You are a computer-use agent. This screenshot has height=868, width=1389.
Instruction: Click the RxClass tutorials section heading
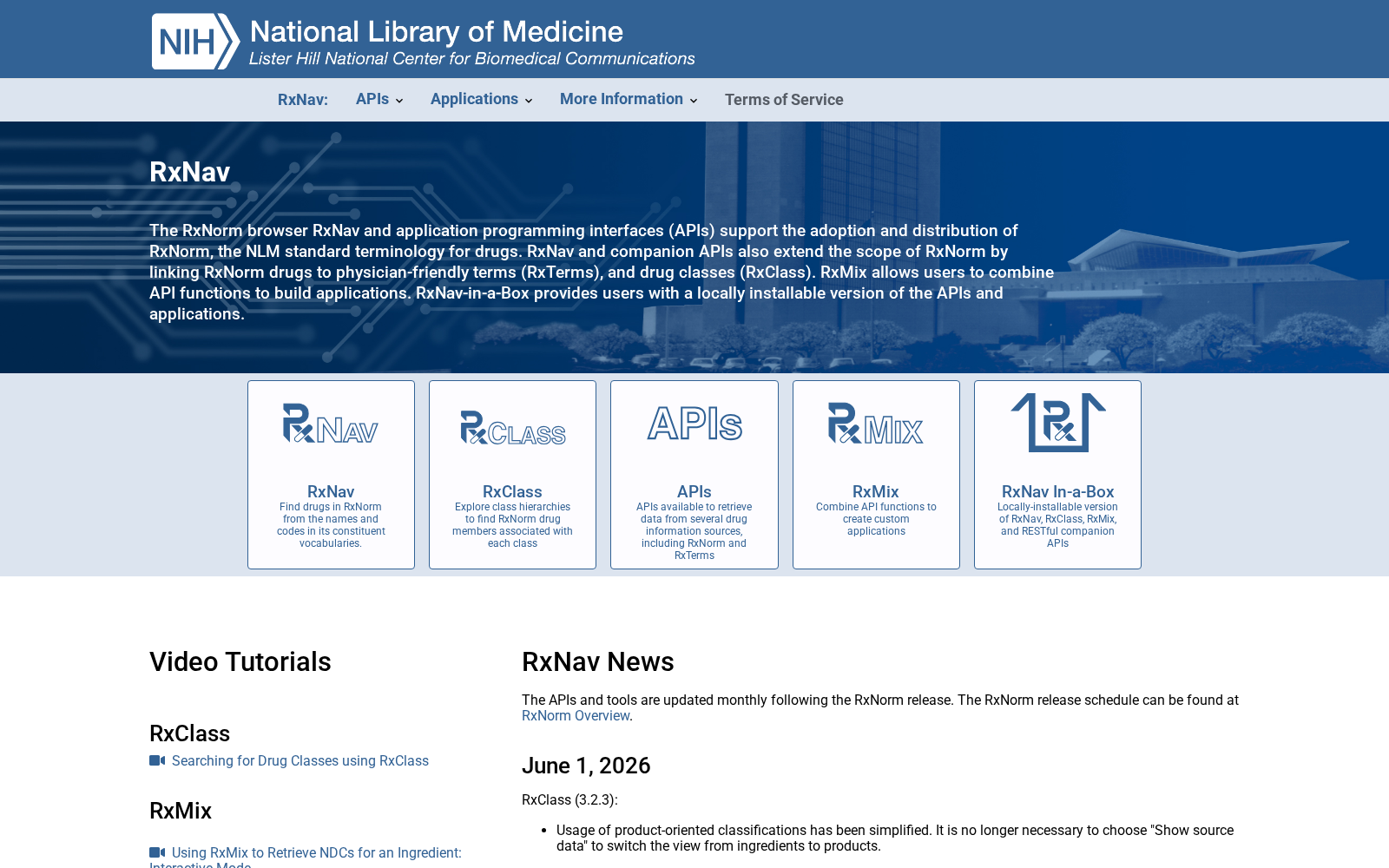189,733
